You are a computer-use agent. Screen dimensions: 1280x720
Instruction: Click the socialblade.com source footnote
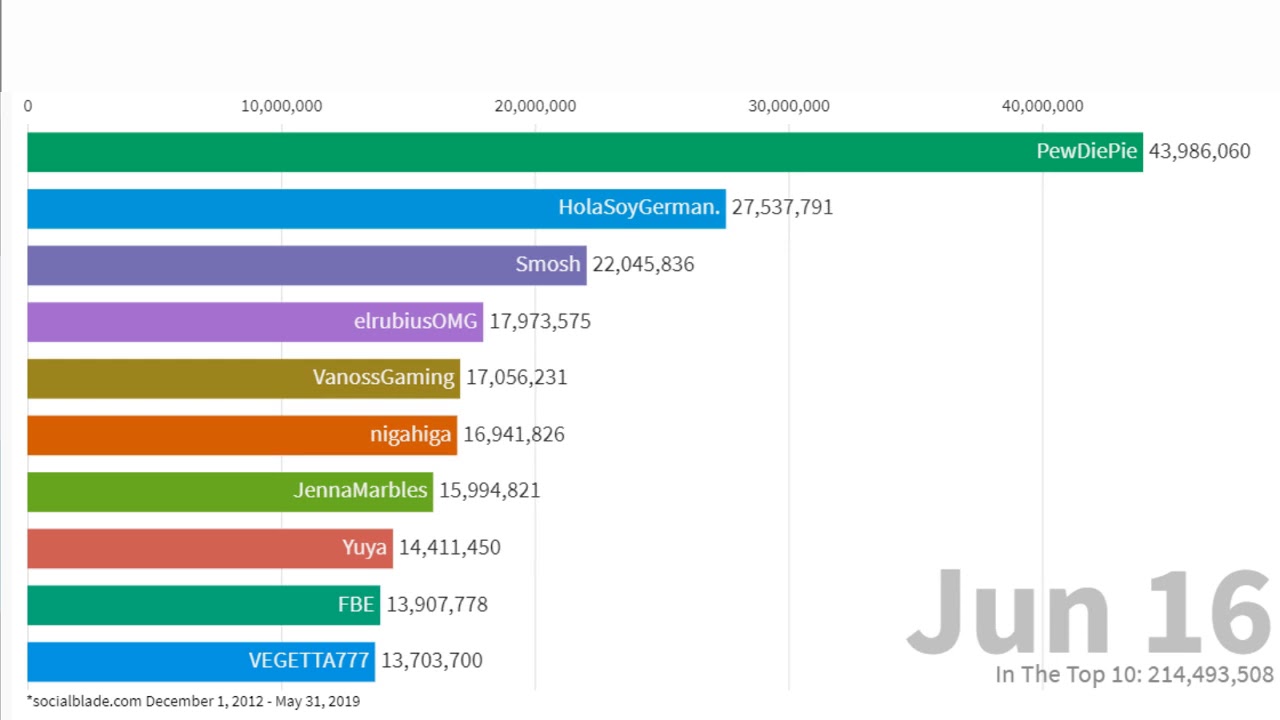193,702
